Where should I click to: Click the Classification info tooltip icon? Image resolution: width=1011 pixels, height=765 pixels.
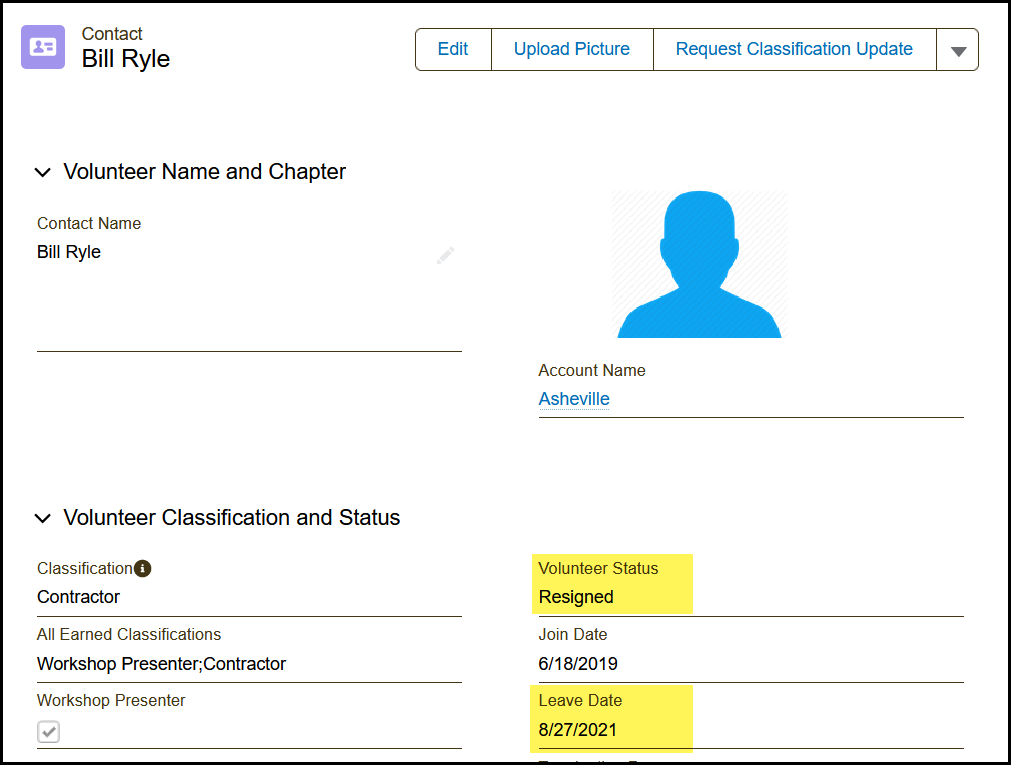pos(143,568)
